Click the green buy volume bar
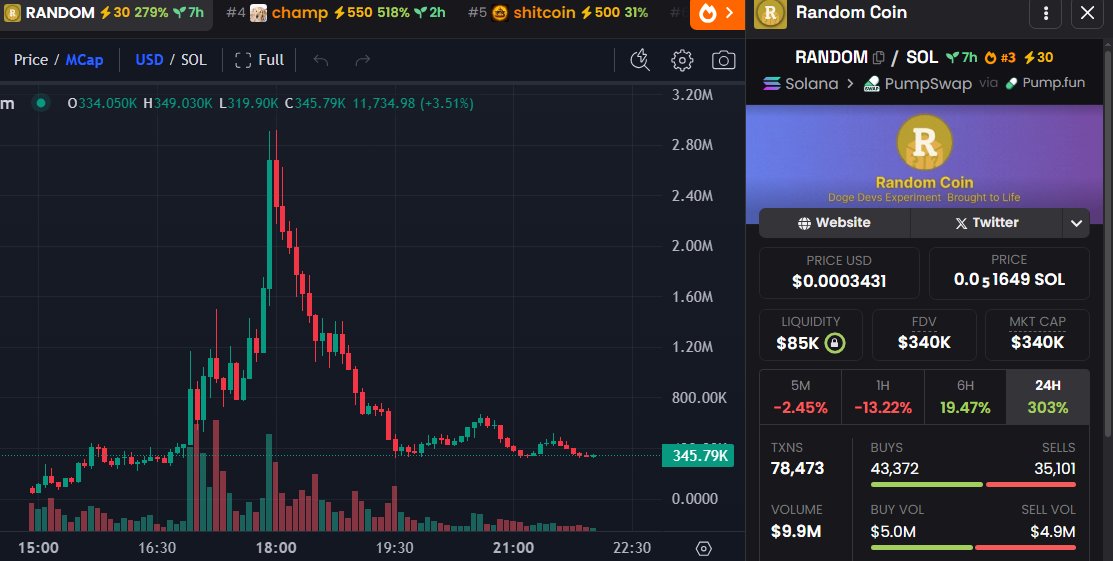This screenshot has width=1113, height=561. click(x=921, y=548)
